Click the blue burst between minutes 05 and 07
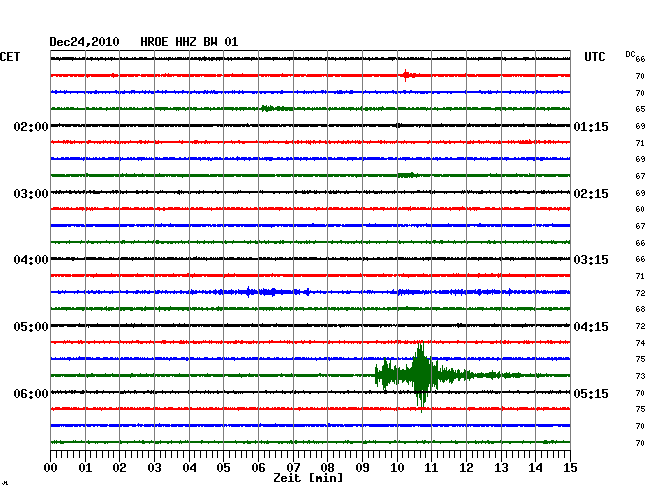Image resolution: width=650 pixels, height=494 pixels. coord(263,292)
